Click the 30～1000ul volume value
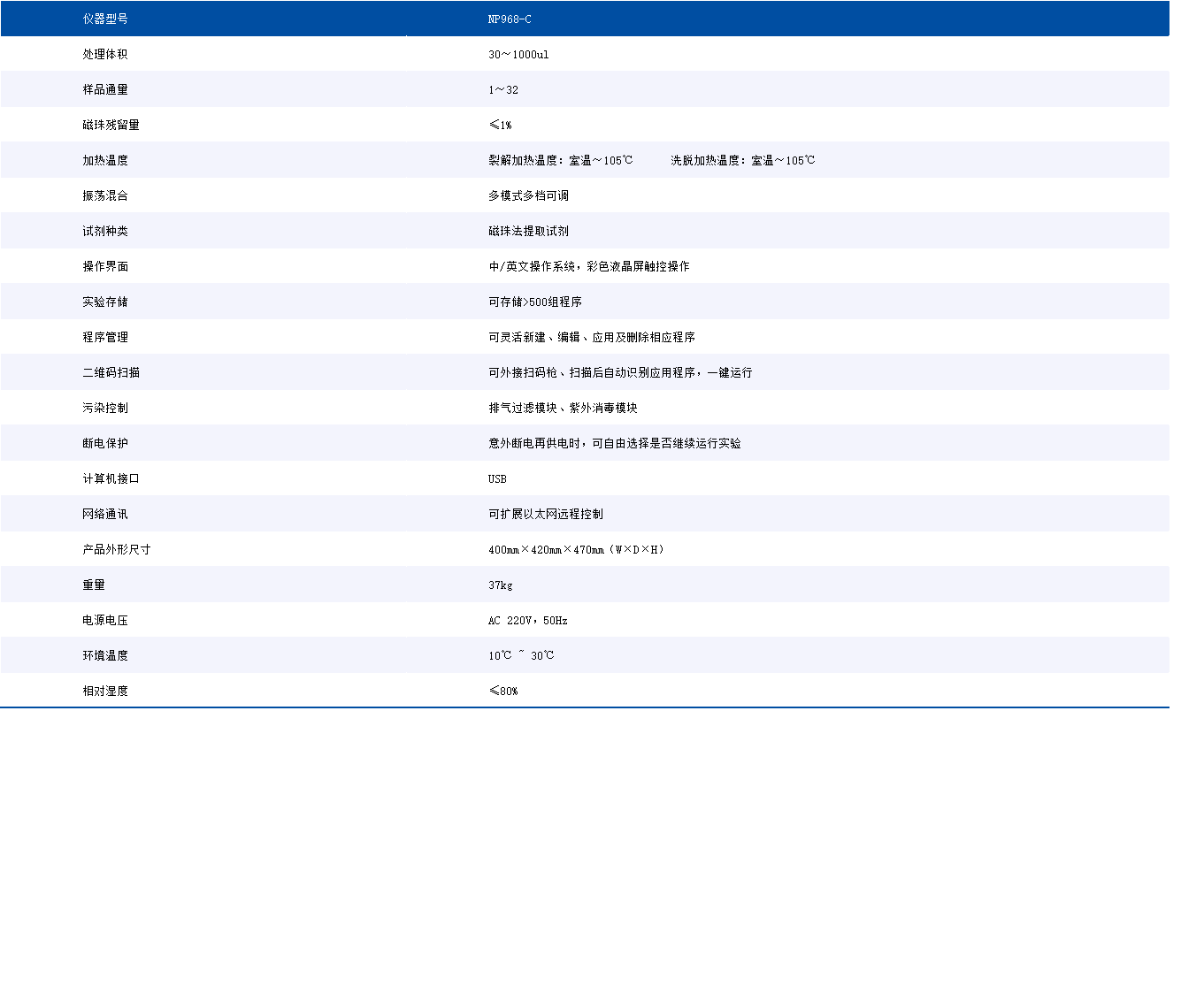This screenshot has width=1204, height=986. (x=518, y=54)
